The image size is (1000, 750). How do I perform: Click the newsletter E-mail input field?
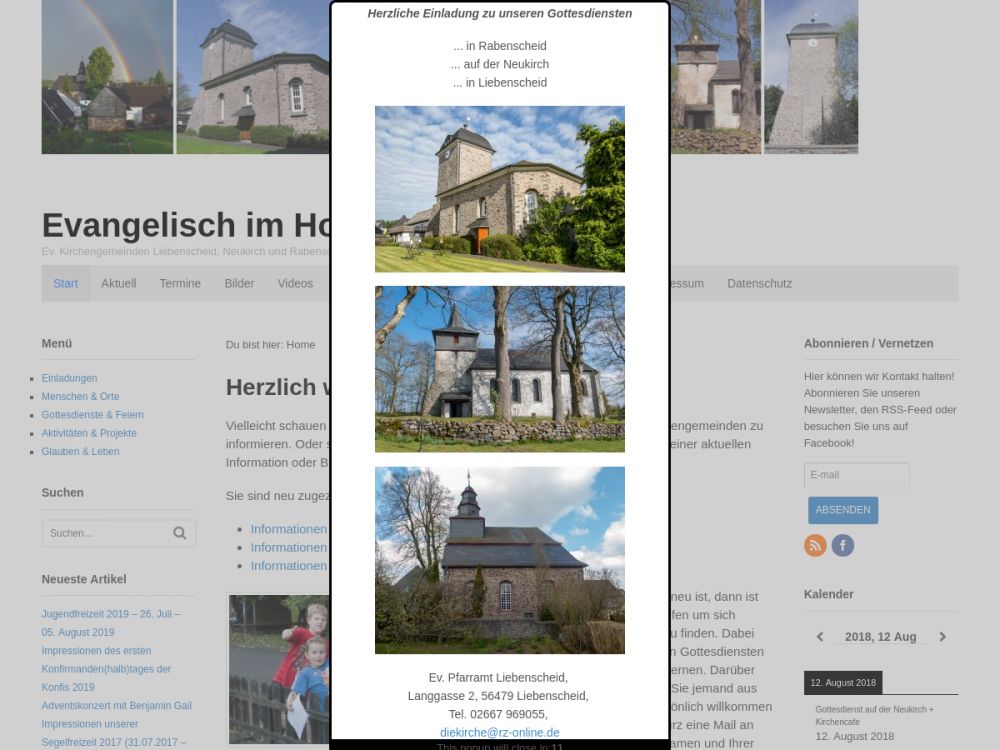(856, 475)
